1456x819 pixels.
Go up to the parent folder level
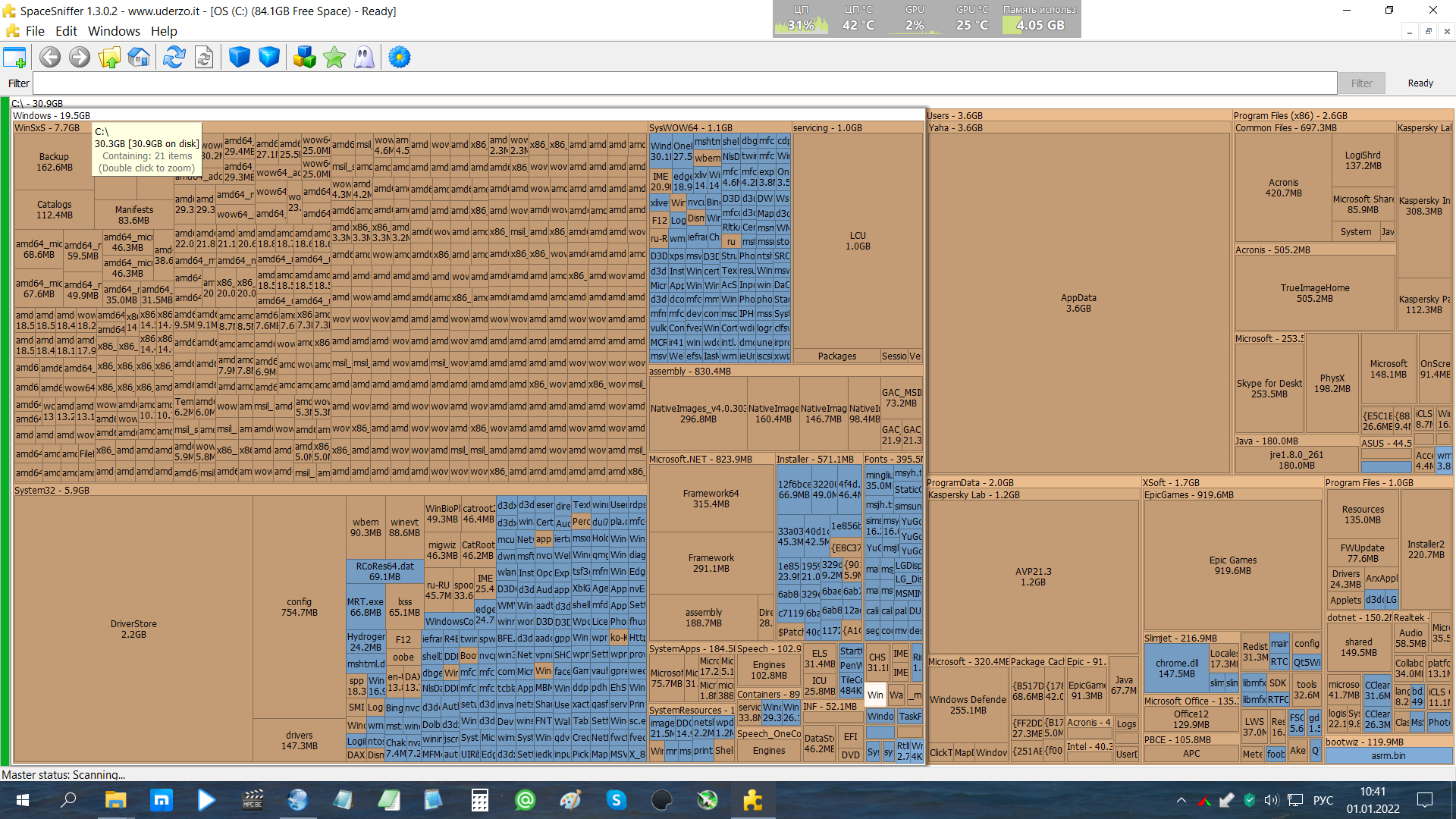109,58
